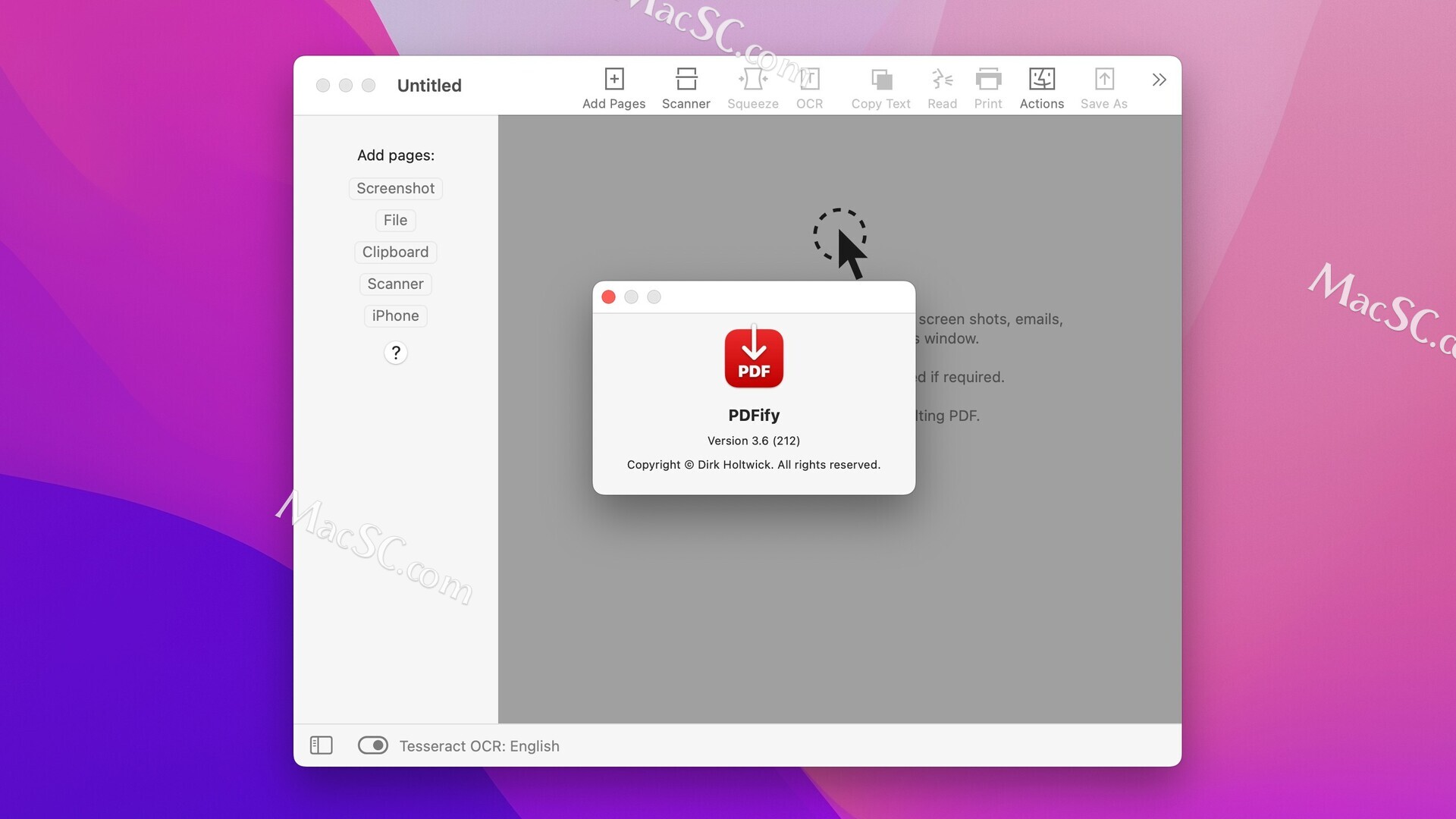The width and height of the screenshot is (1456, 819).
Task: Open help with the question mark button
Action: coord(395,353)
